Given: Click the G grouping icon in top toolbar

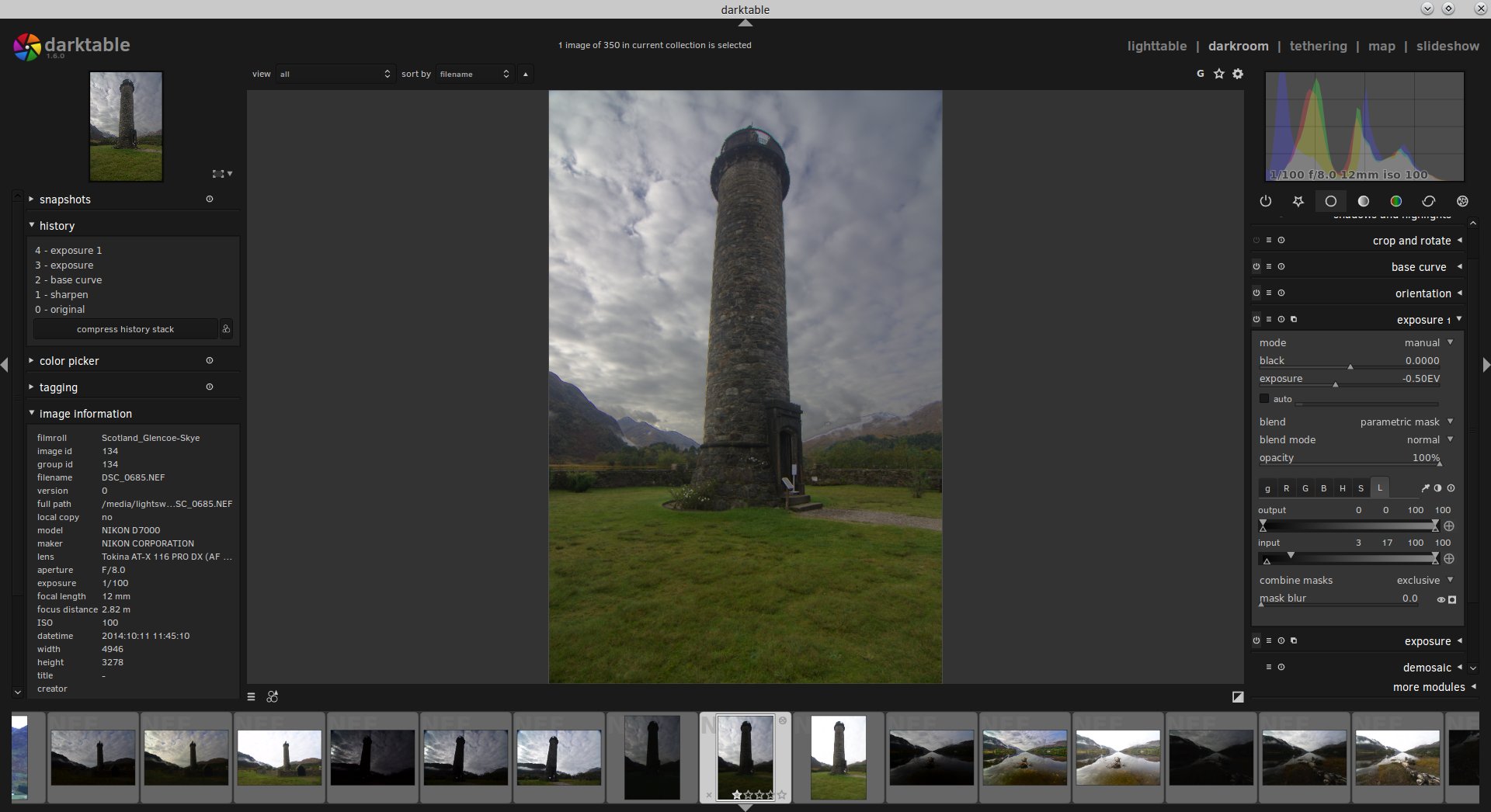Looking at the screenshot, I should pos(1200,74).
